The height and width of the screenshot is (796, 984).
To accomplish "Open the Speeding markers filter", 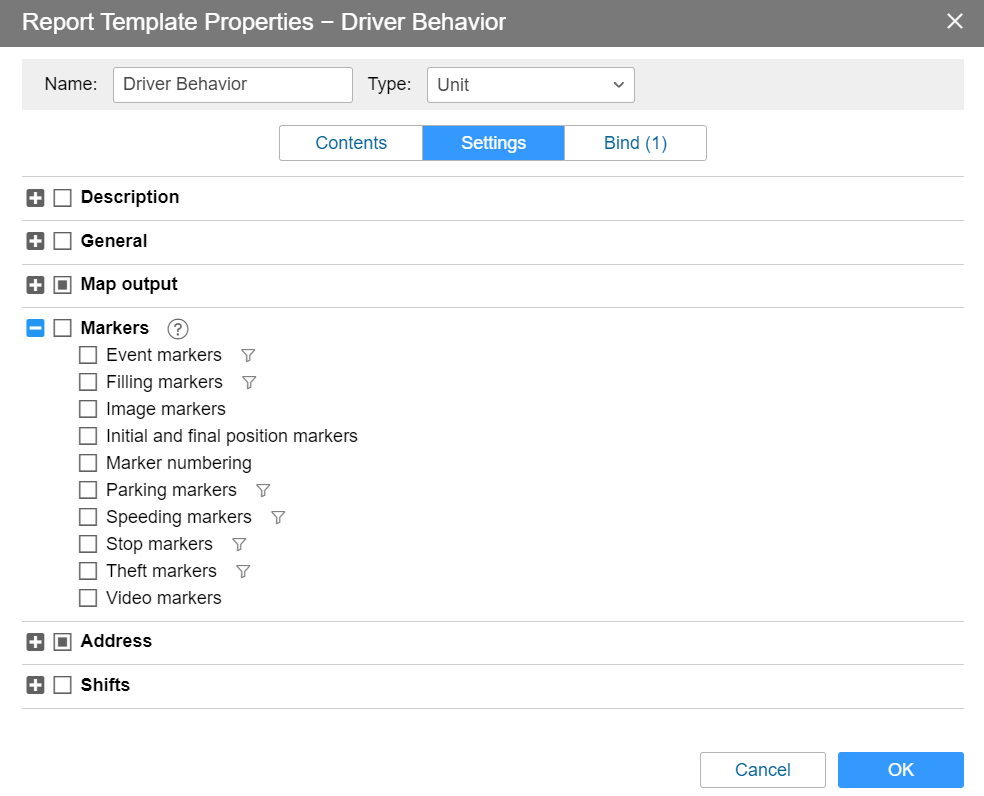I will click(x=278, y=517).
